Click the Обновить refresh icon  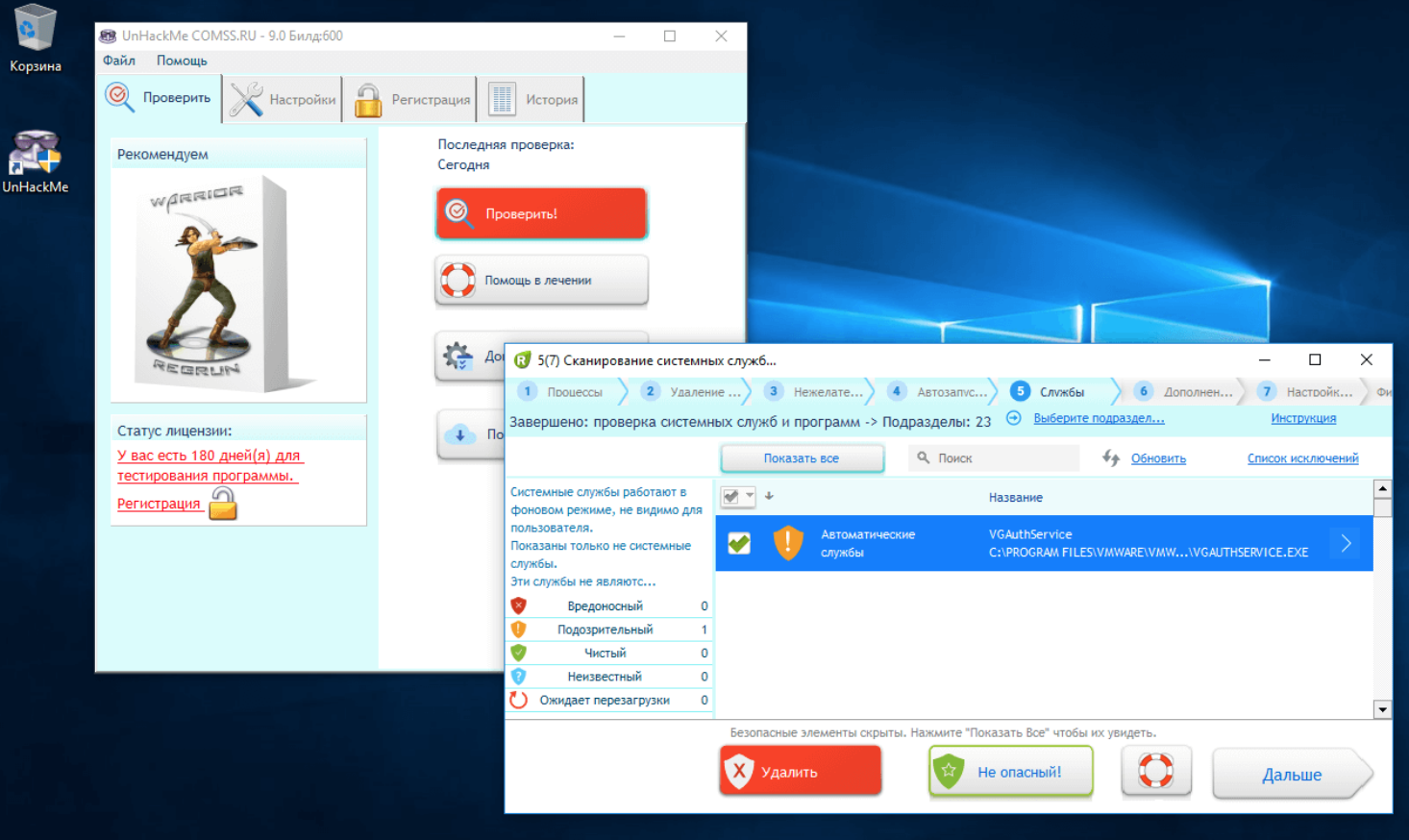1111,458
